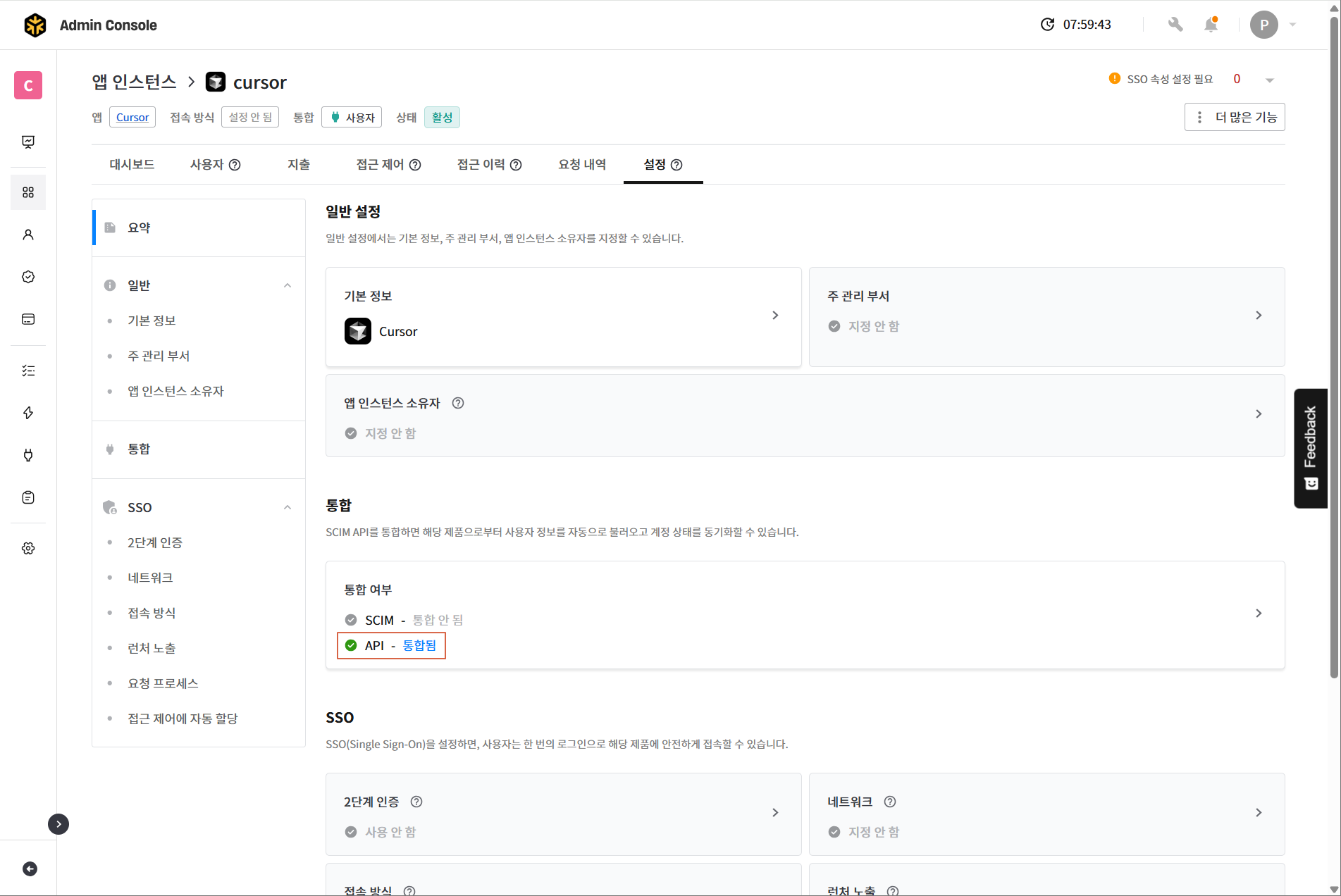Switch to the 대시보드 tab
Screen dimensions: 1341x896
132,164
